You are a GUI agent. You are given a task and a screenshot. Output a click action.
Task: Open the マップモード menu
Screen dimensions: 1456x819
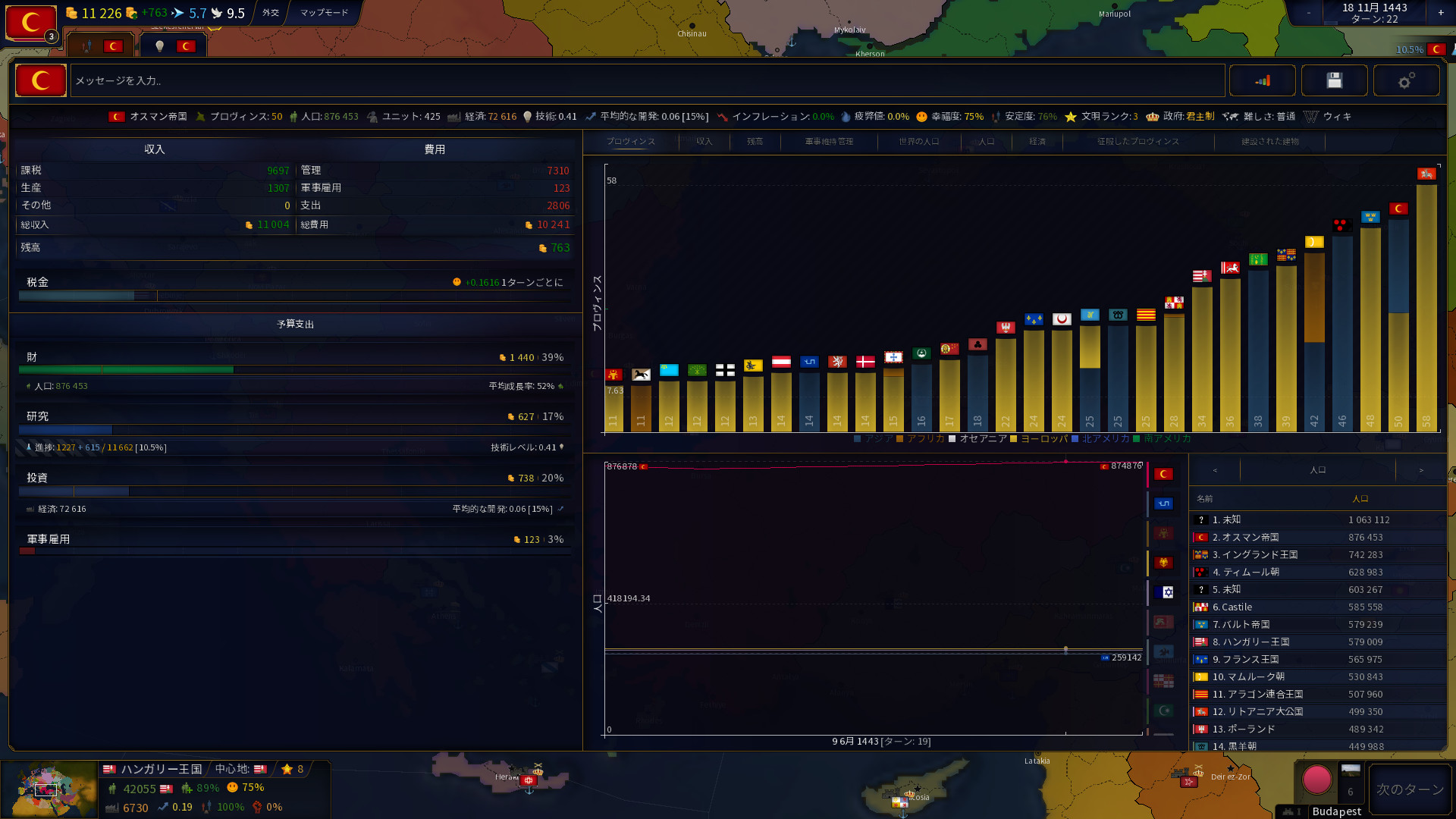(x=324, y=13)
